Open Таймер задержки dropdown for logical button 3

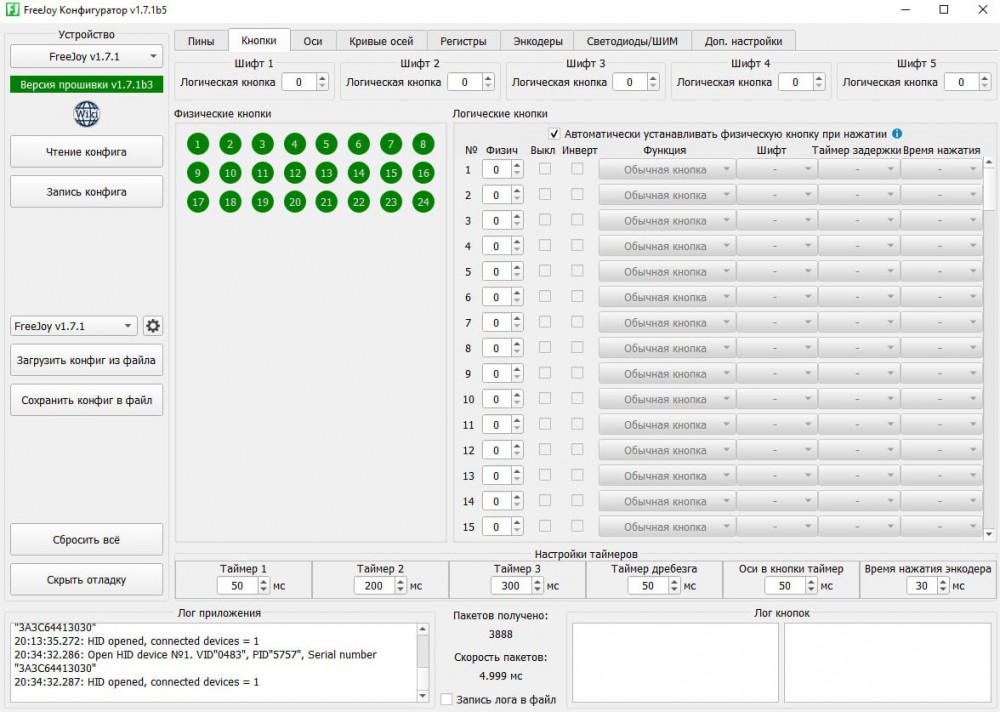858,221
